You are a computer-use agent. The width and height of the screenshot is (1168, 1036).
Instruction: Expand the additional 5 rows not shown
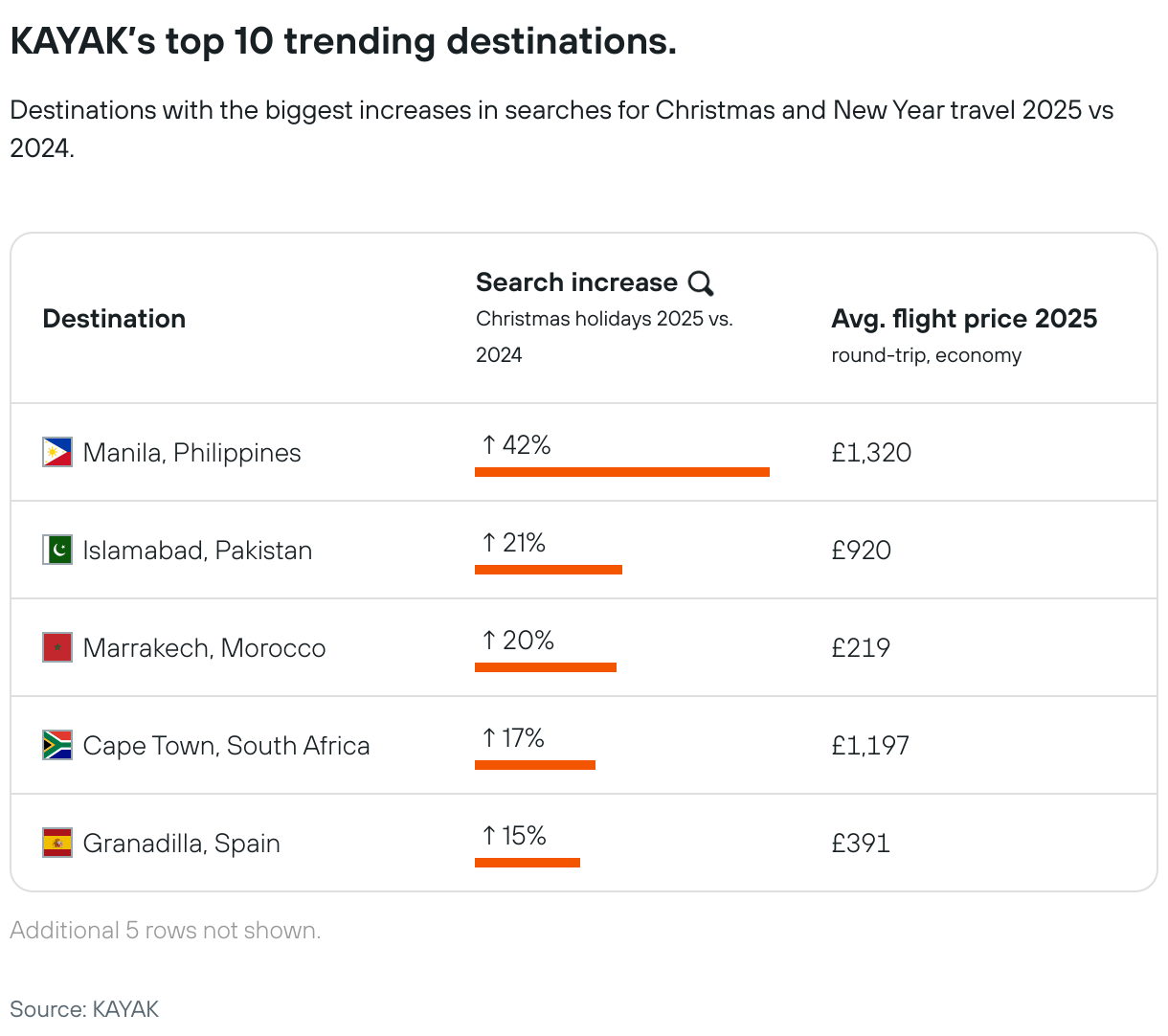pyautogui.click(x=166, y=931)
